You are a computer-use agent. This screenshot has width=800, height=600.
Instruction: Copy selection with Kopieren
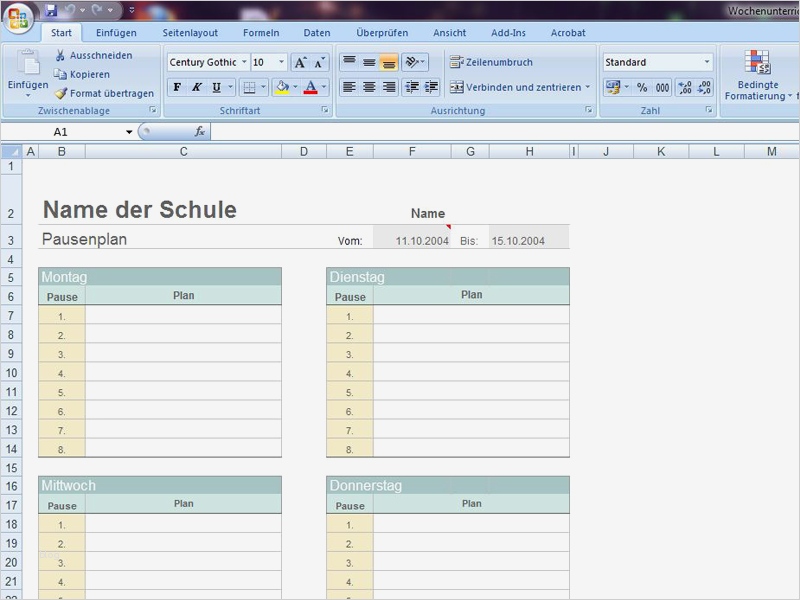coord(82,74)
